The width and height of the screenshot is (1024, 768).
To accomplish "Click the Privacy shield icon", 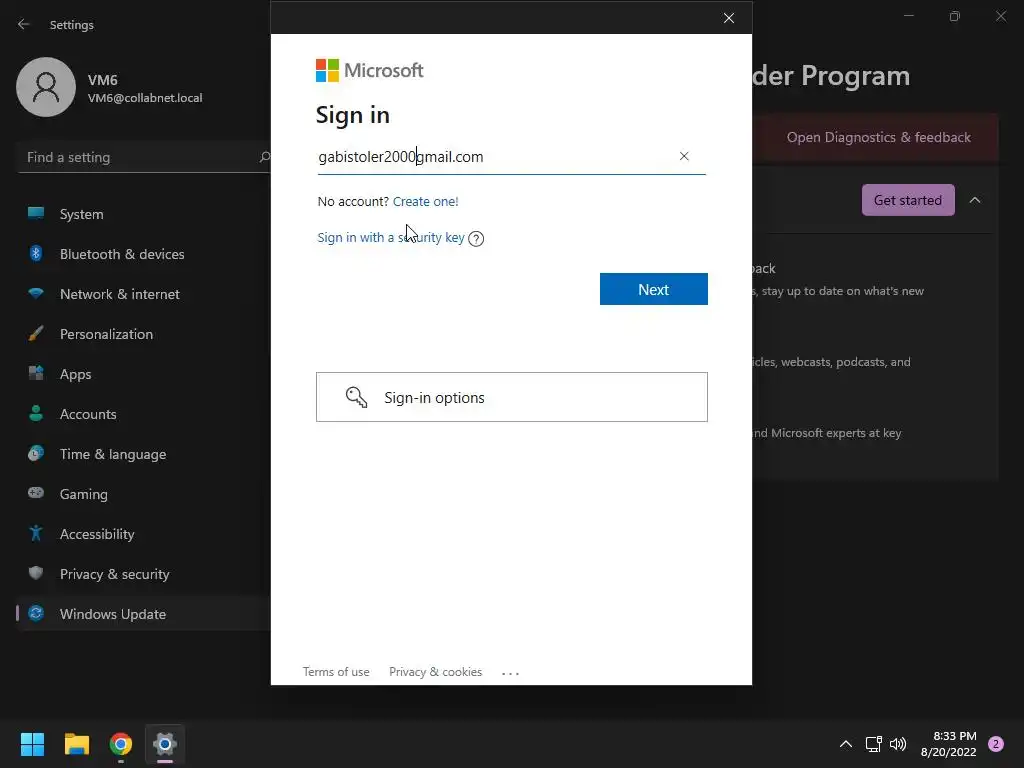I will click(36, 573).
